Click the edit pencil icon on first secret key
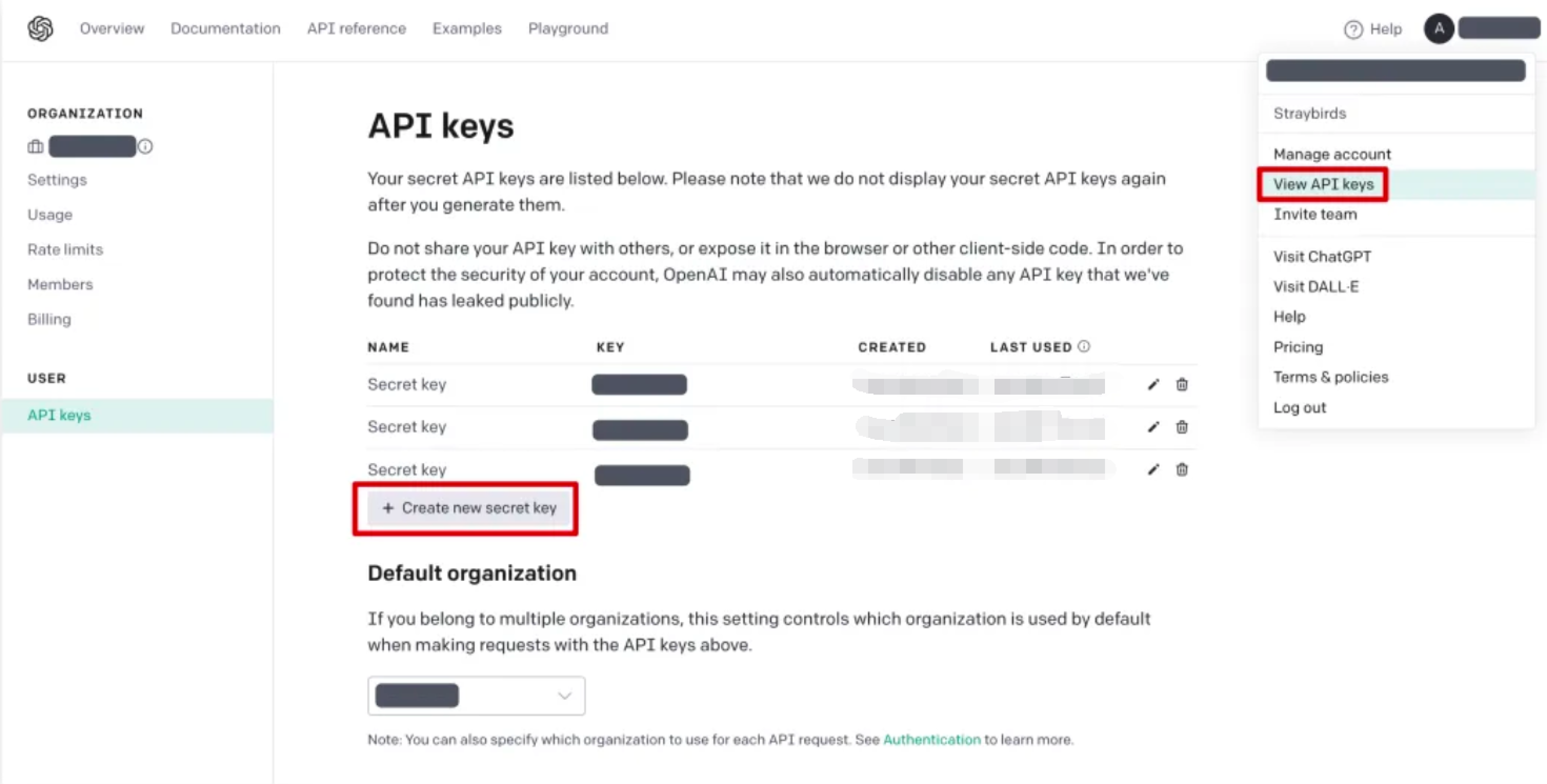This screenshot has height=784, width=1547. coord(1152,384)
